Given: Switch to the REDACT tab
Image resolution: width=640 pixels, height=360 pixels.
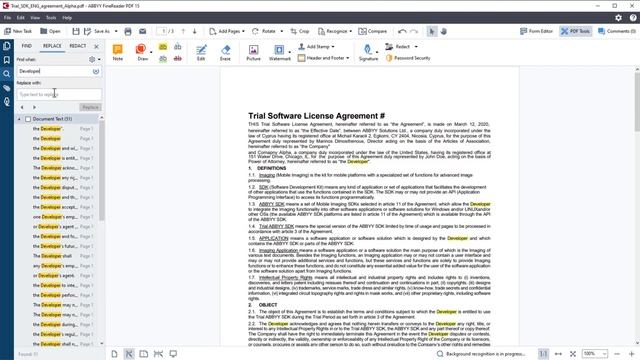Looking at the screenshot, I should (78, 46).
